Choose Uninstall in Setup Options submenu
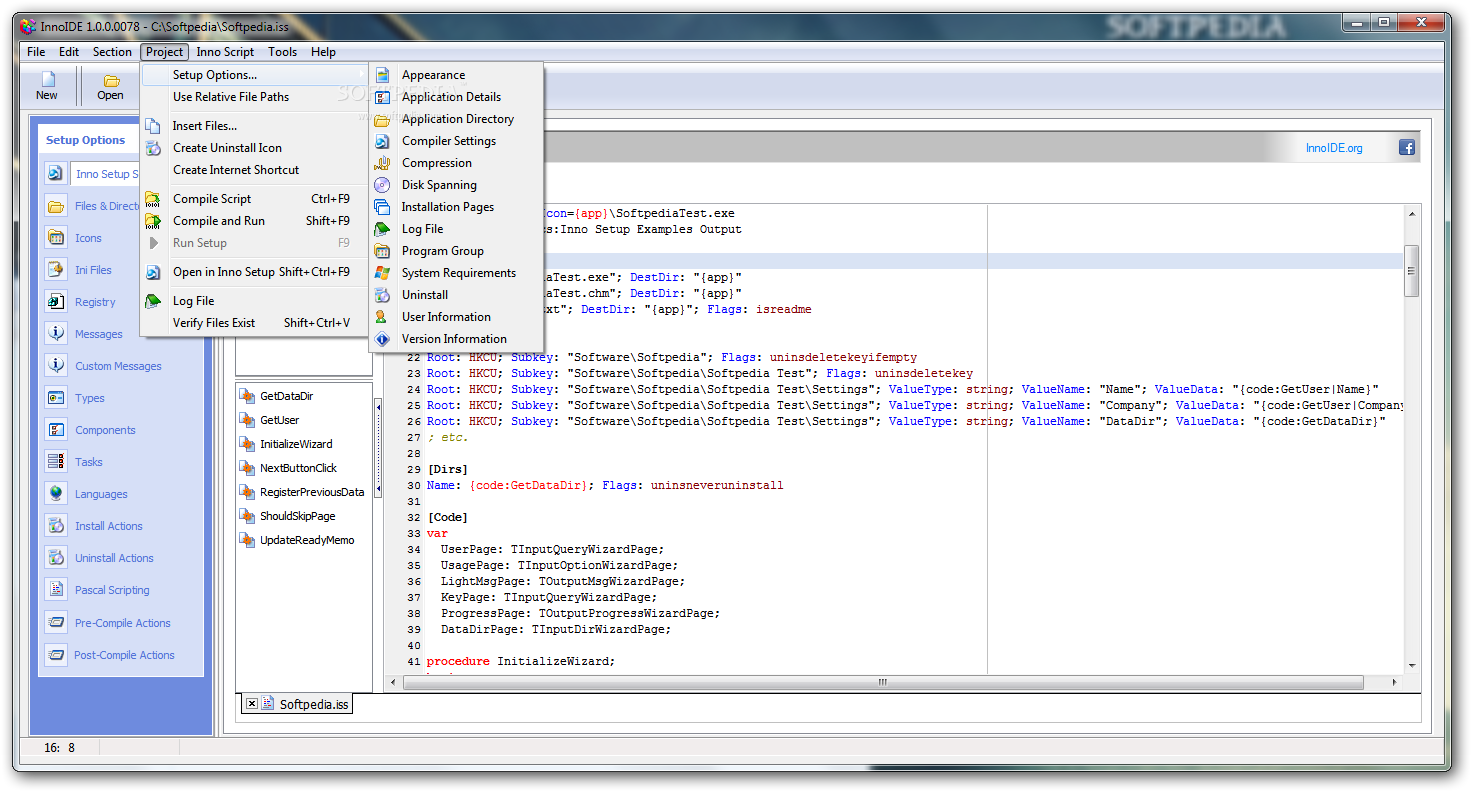 point(457,295)
